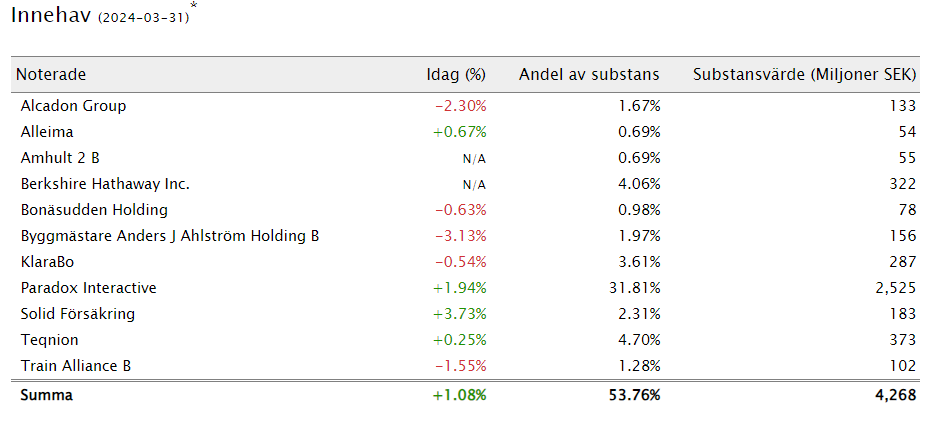The image size is (934, 421).
Task: Click the Summa total row label
Action: click(x=46, y=395)
